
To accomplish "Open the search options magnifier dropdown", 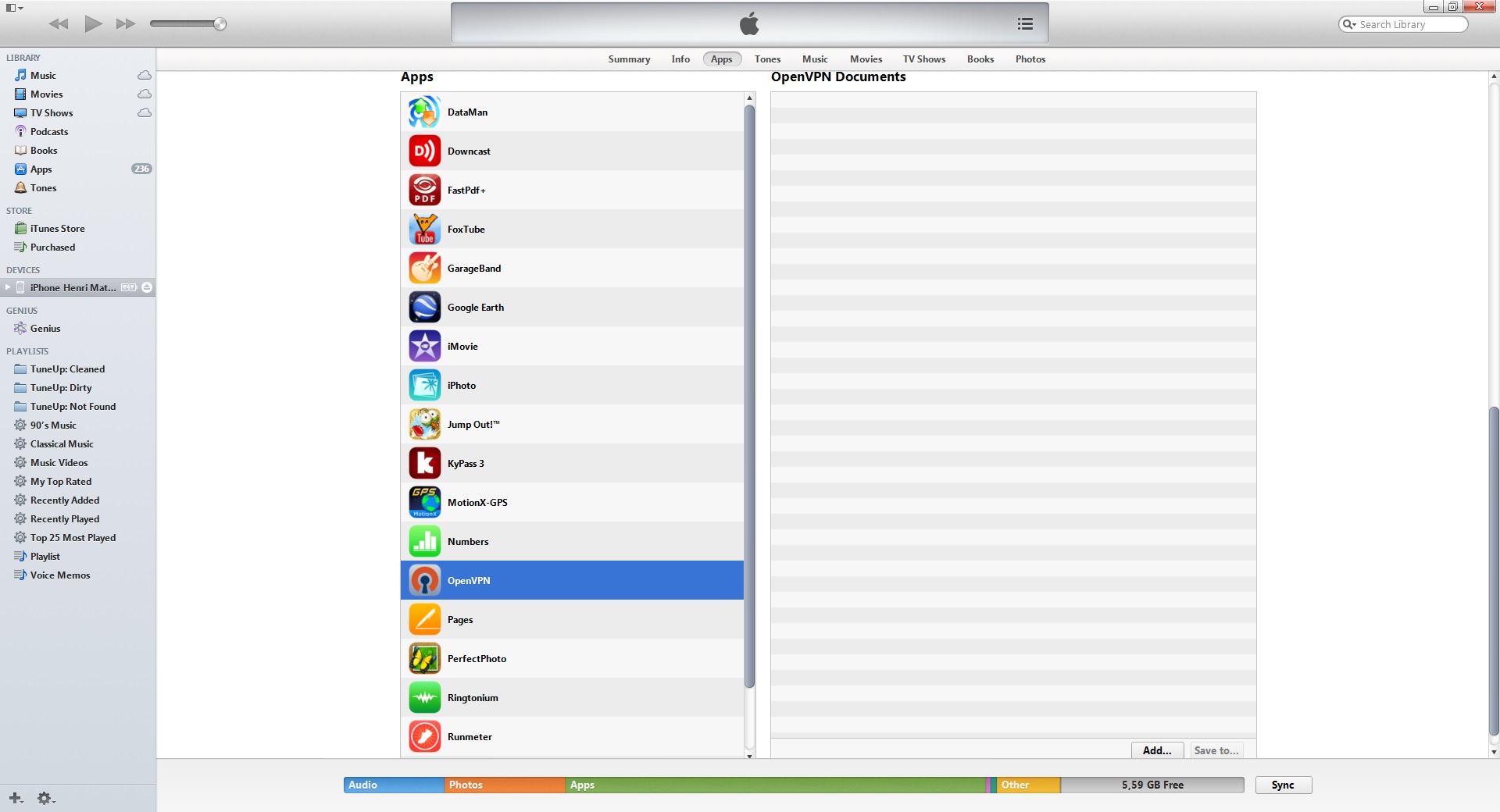I will click(1349, 25).
